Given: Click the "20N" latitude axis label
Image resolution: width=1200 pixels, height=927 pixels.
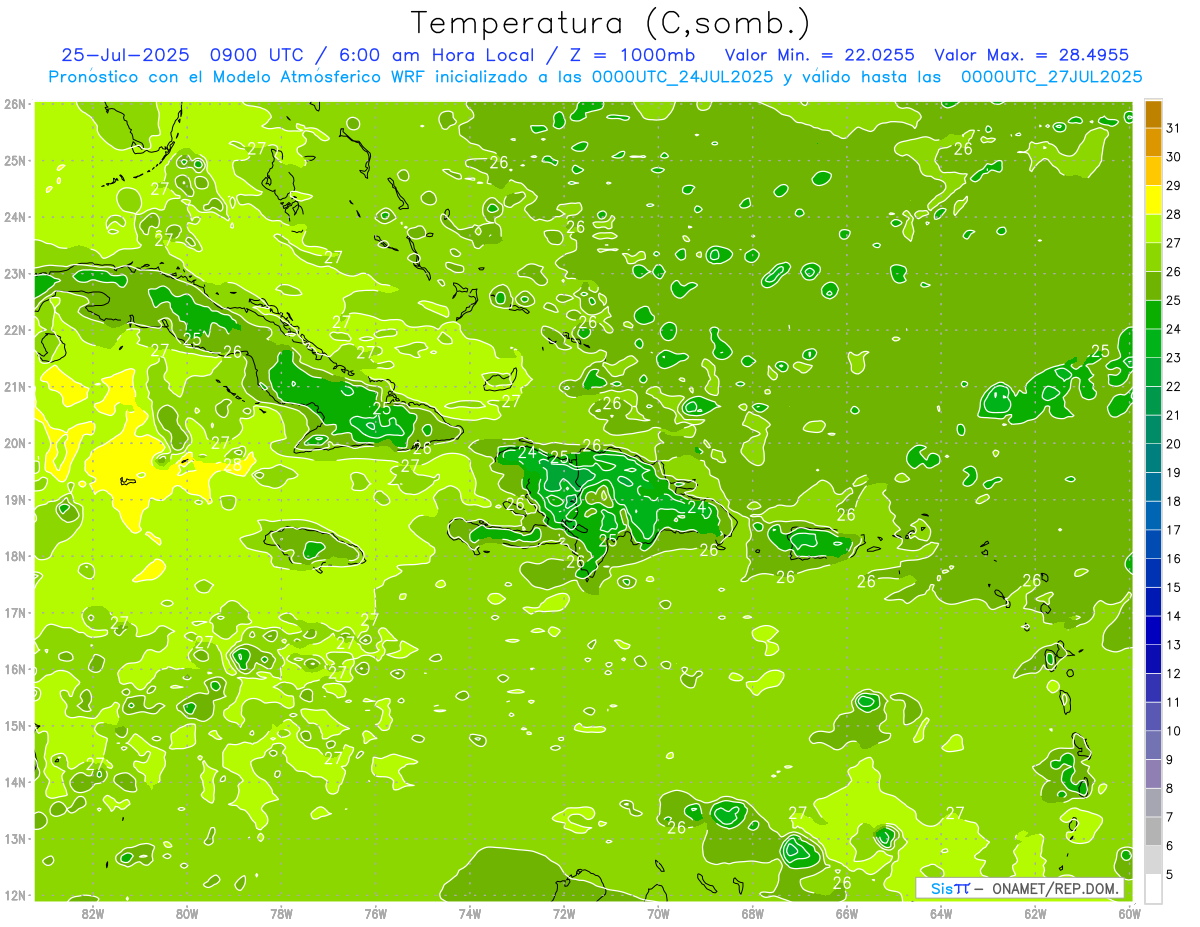Looking at the screenshot, I should point(15,443).
